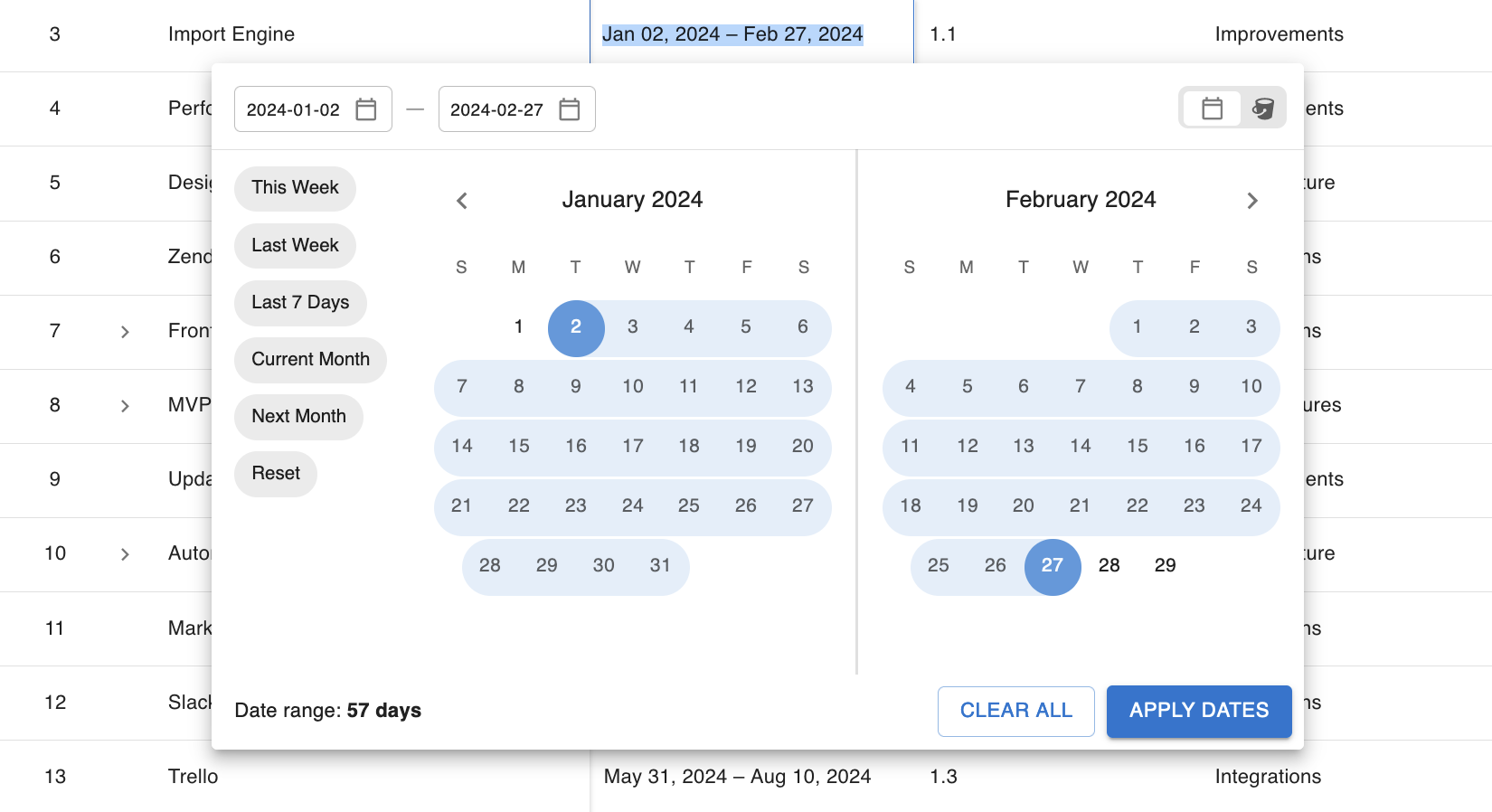
Task: Pick the Current Month preset
Action: coord(310,360)
